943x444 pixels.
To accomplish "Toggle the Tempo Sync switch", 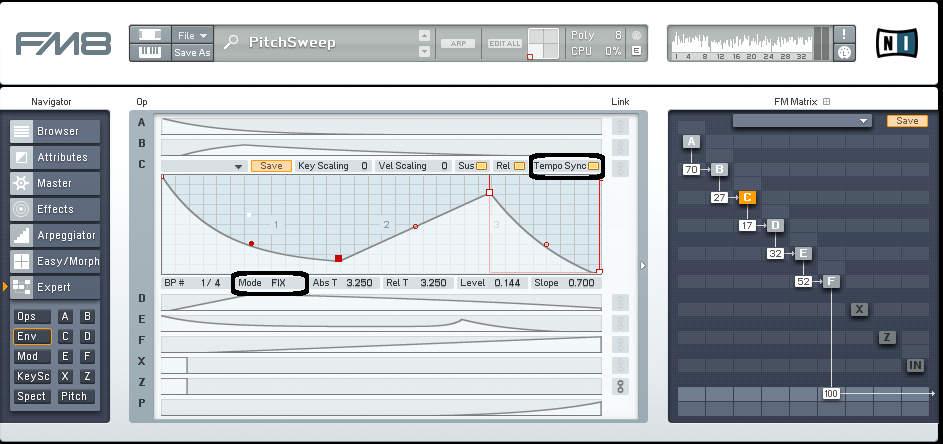I will 594,166.
